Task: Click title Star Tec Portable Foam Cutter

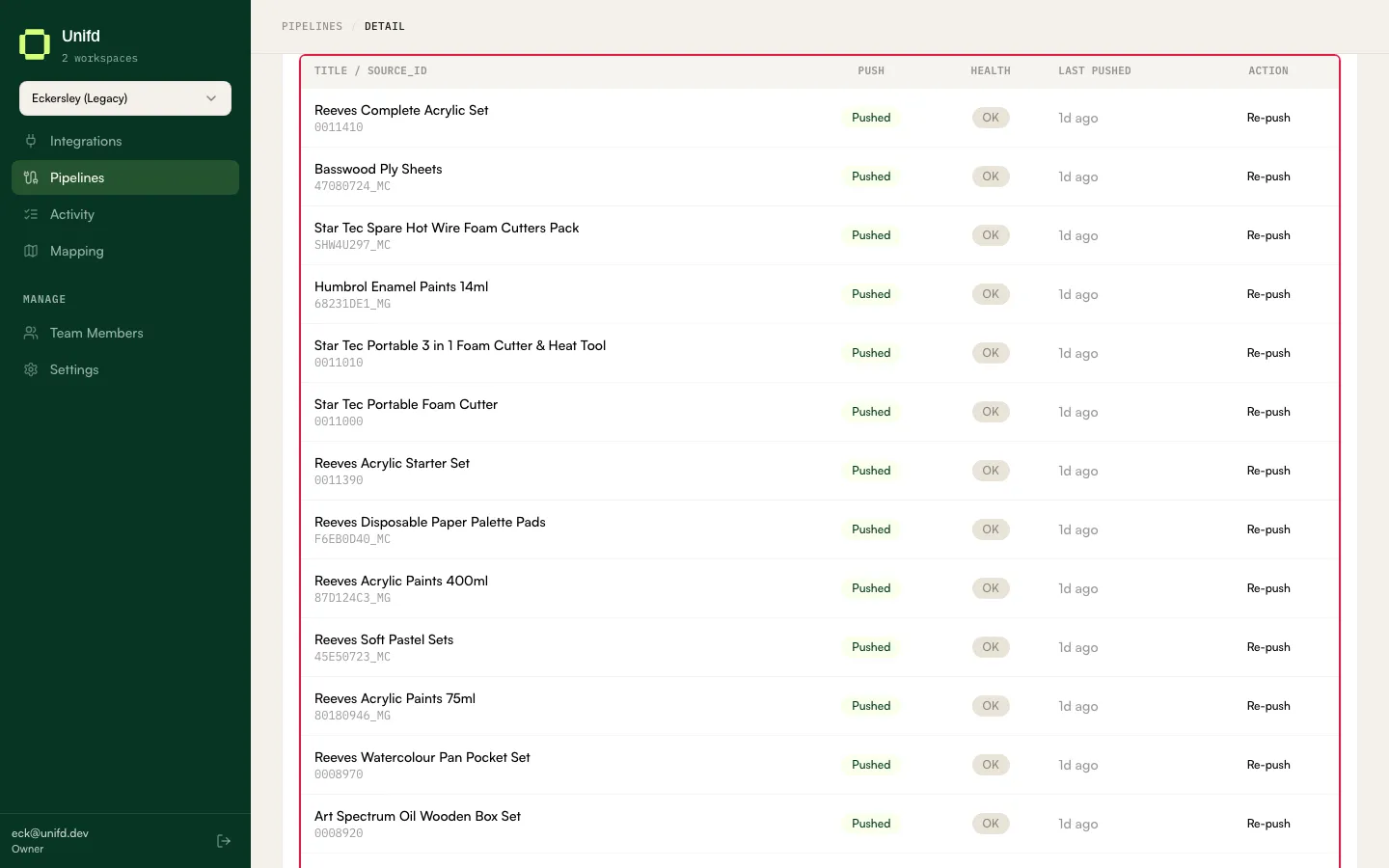Action: pos(406,404)
